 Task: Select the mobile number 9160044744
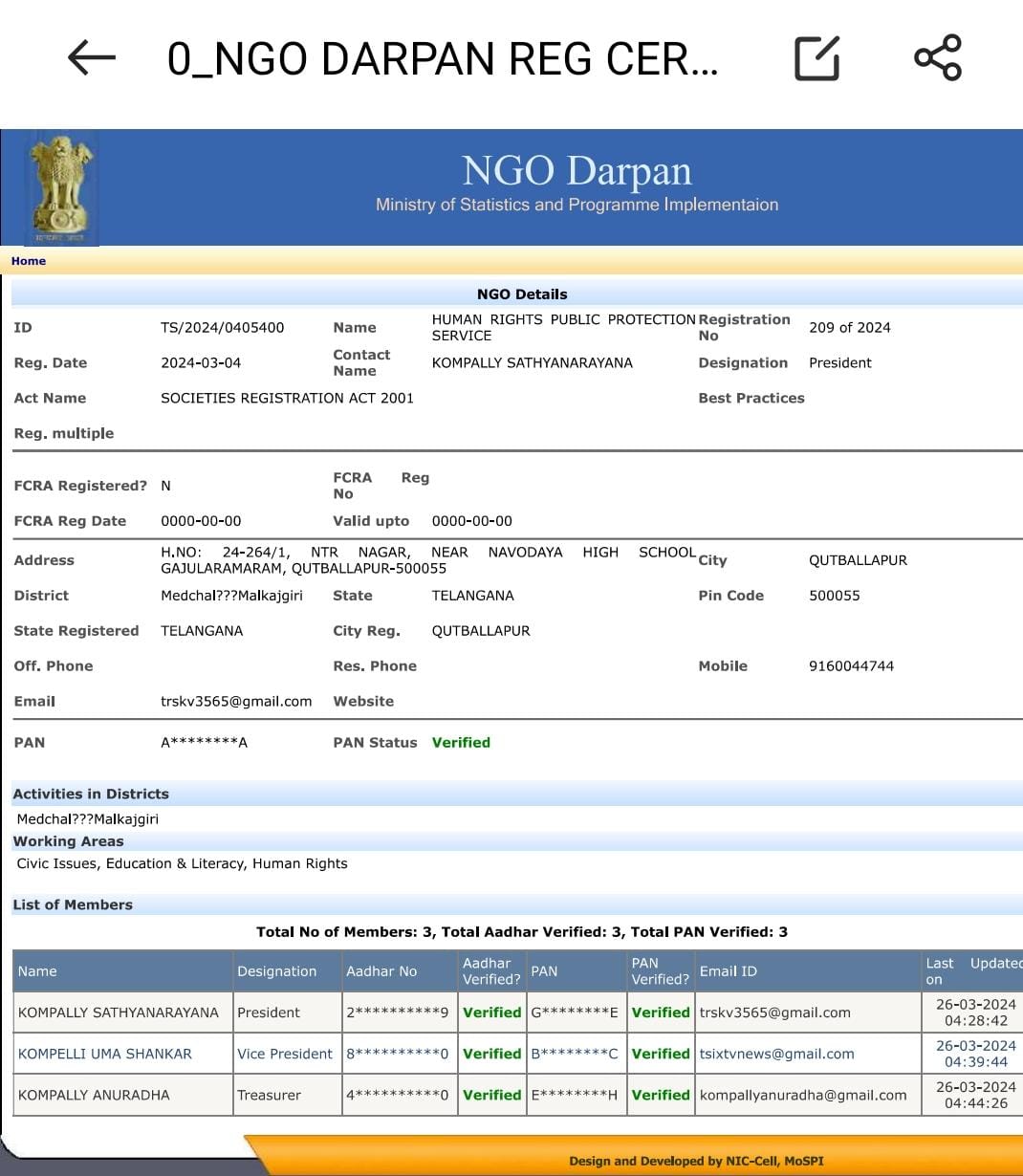[x=851, y=666]
